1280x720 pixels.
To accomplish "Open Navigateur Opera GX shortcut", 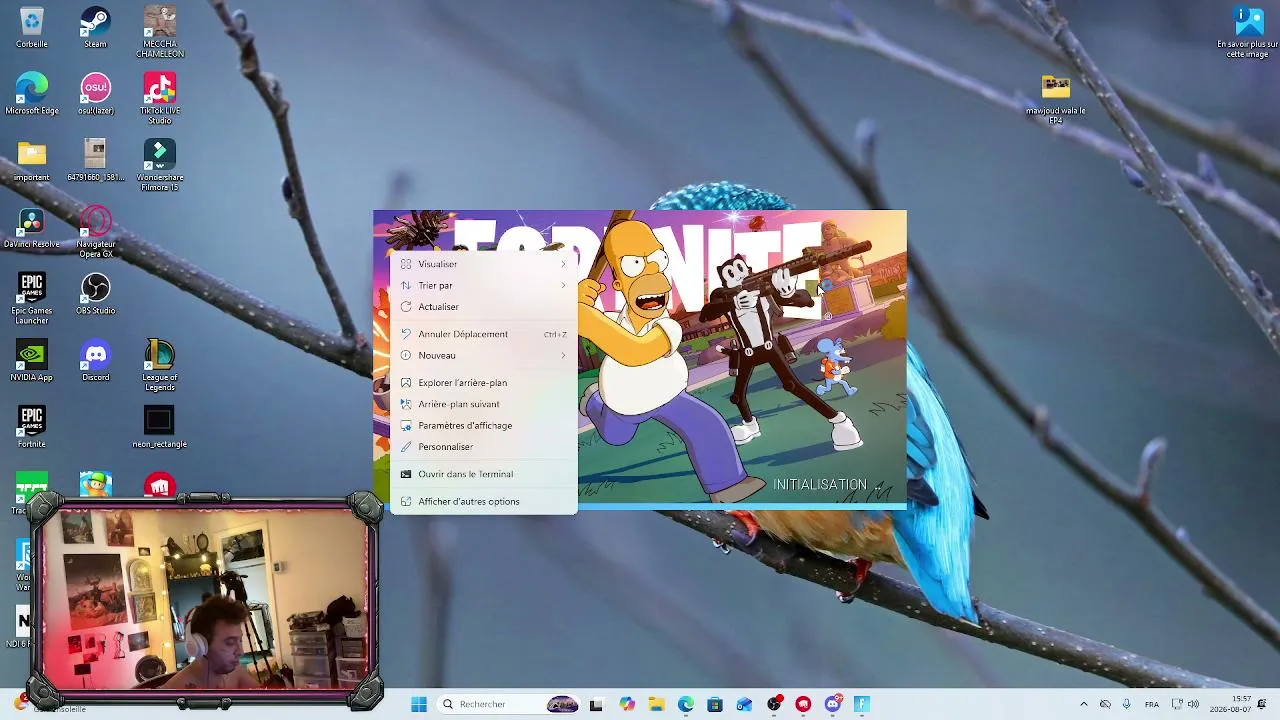I will (95, 232).
